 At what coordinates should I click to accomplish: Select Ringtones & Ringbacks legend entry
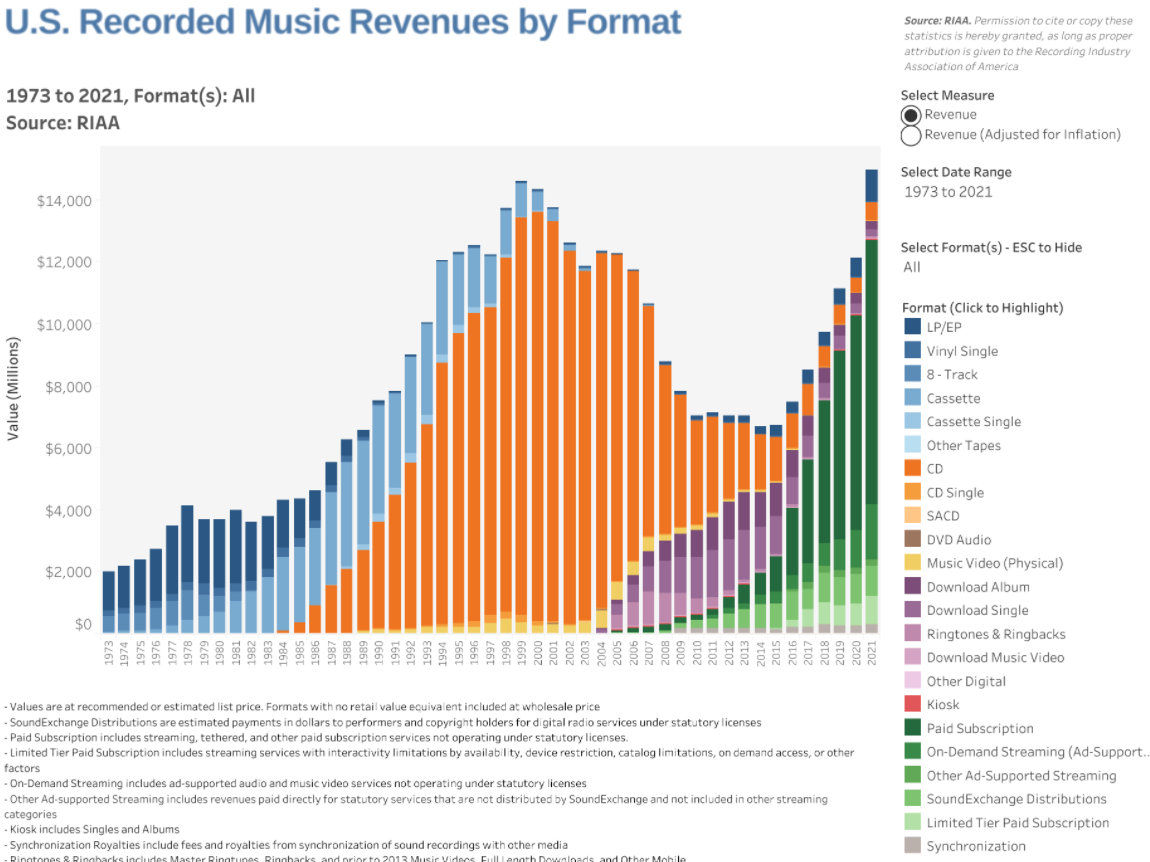pyautogui.click(x=995, y=634)
